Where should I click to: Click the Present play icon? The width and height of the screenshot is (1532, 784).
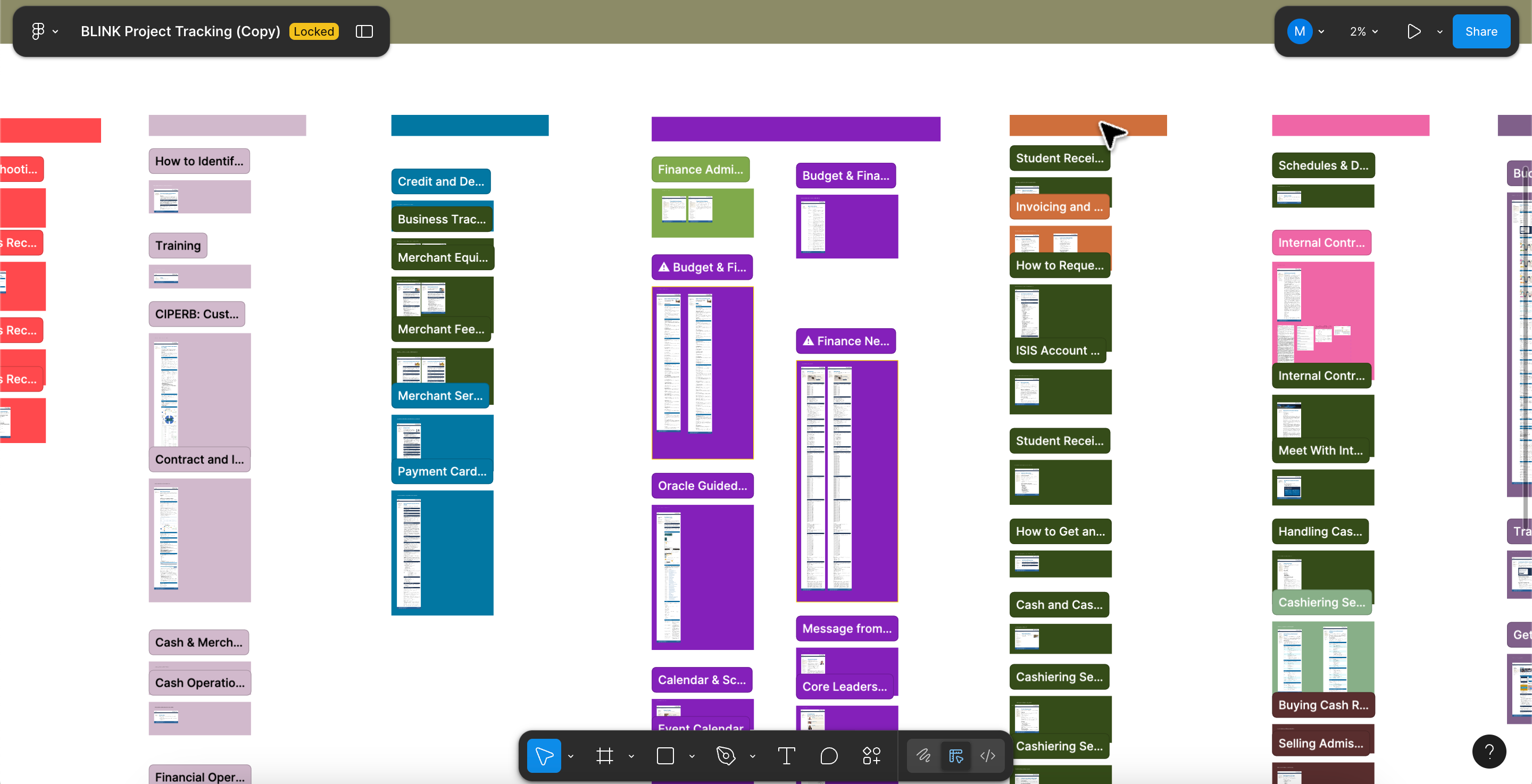tap(1414, 31)
